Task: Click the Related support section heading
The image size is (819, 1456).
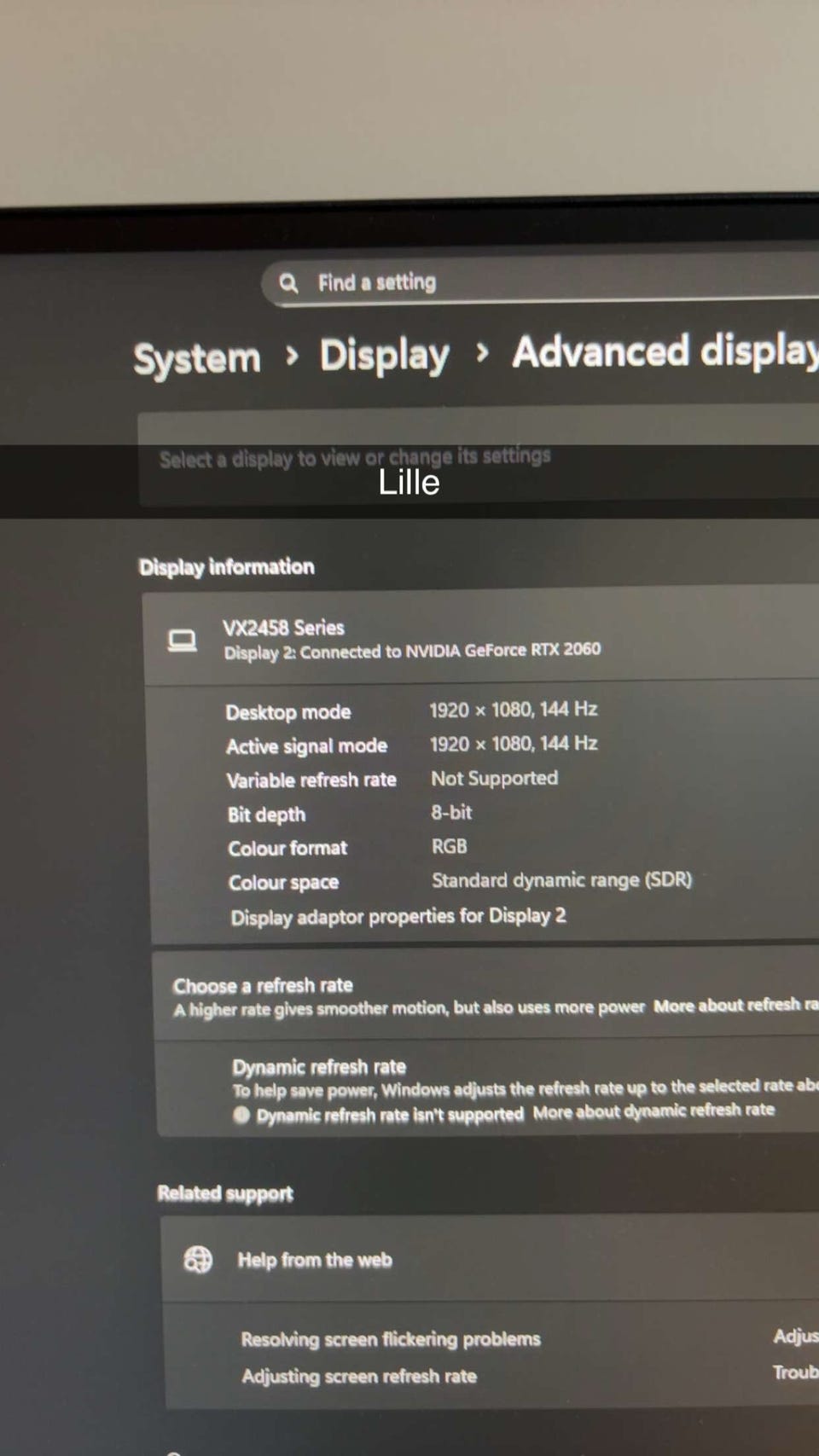Action: (225, 1193)
